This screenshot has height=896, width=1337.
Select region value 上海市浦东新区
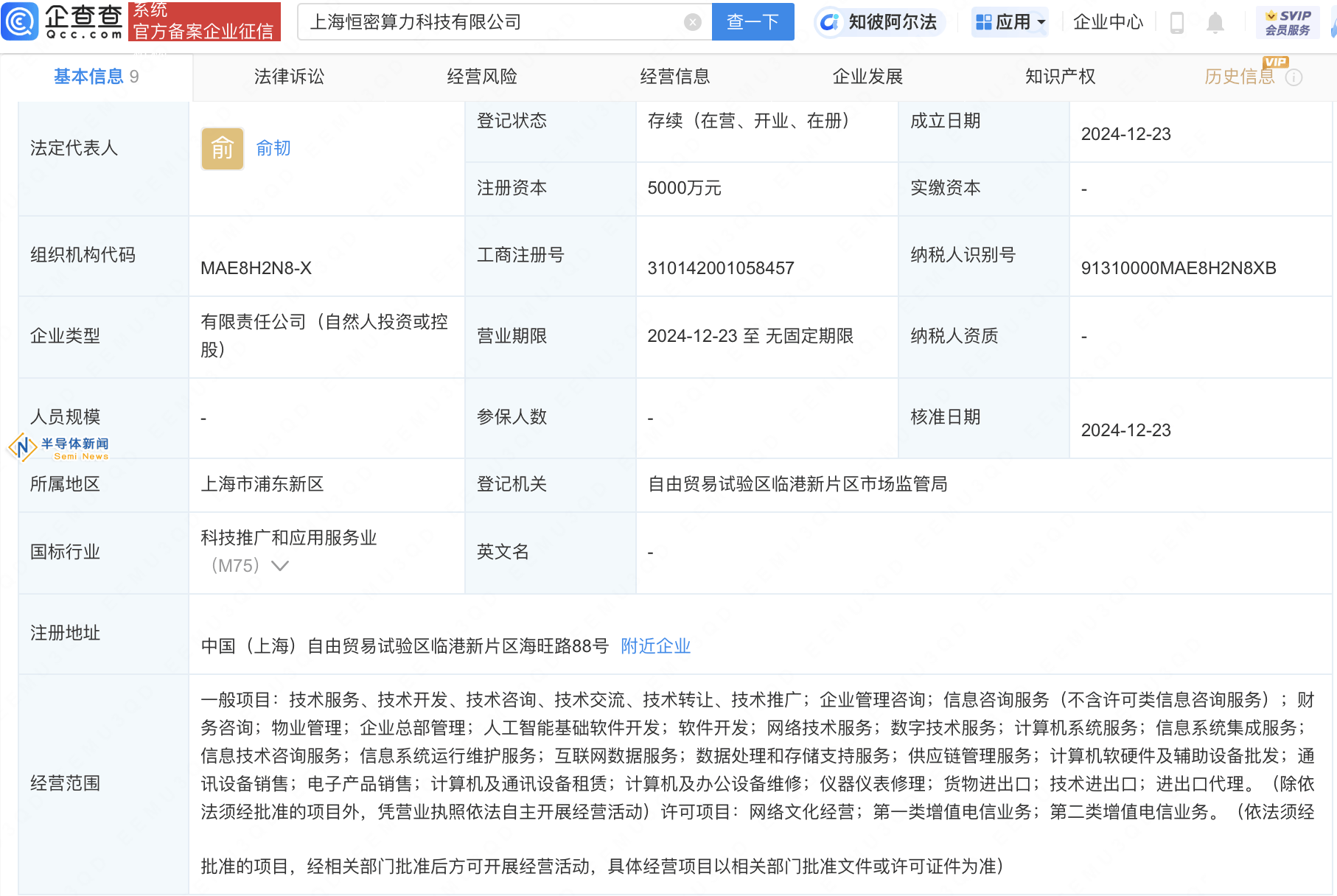[262, 484]
